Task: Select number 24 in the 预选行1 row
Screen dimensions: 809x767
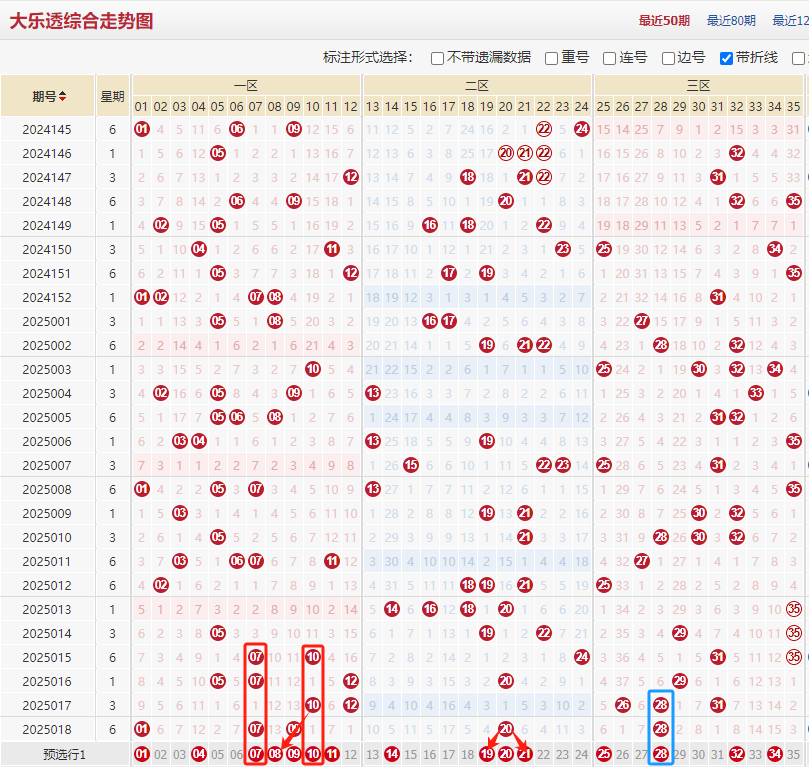Action: pyautogui.click(x=582, y=755)
